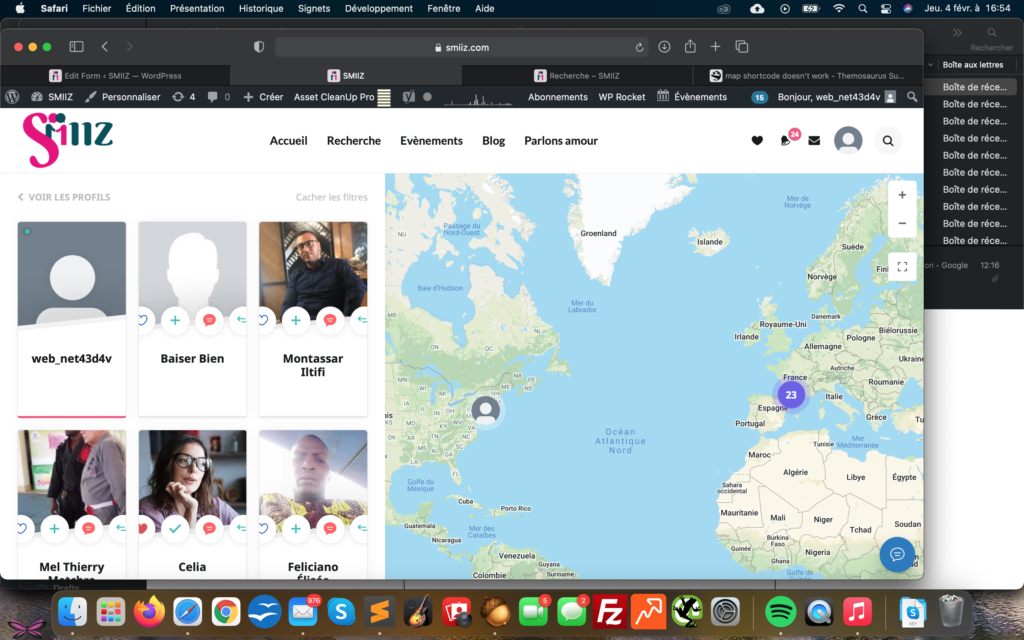Reload the page in Safari
1024x640 pixels.
639,47
